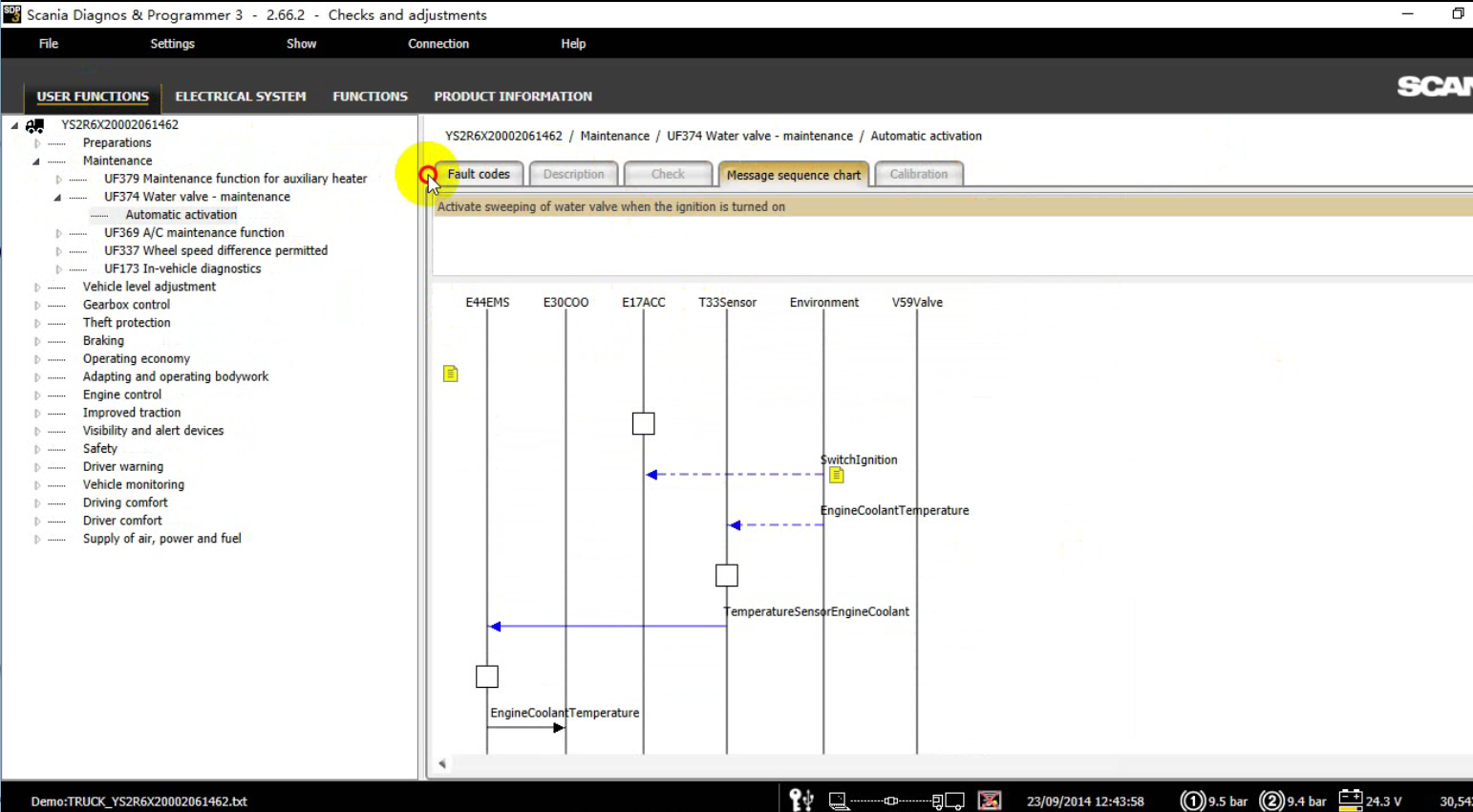
Task: Click the USB key status icon
Action: click(801, 800)
